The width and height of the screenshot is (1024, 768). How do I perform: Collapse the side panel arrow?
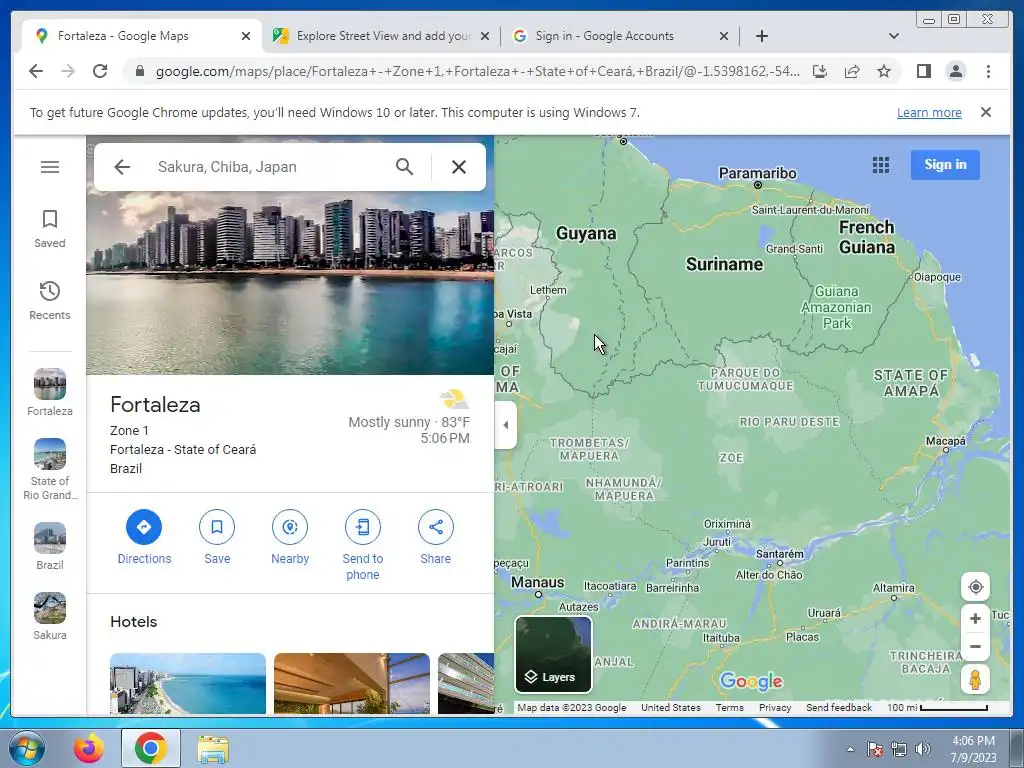(505, 425)
